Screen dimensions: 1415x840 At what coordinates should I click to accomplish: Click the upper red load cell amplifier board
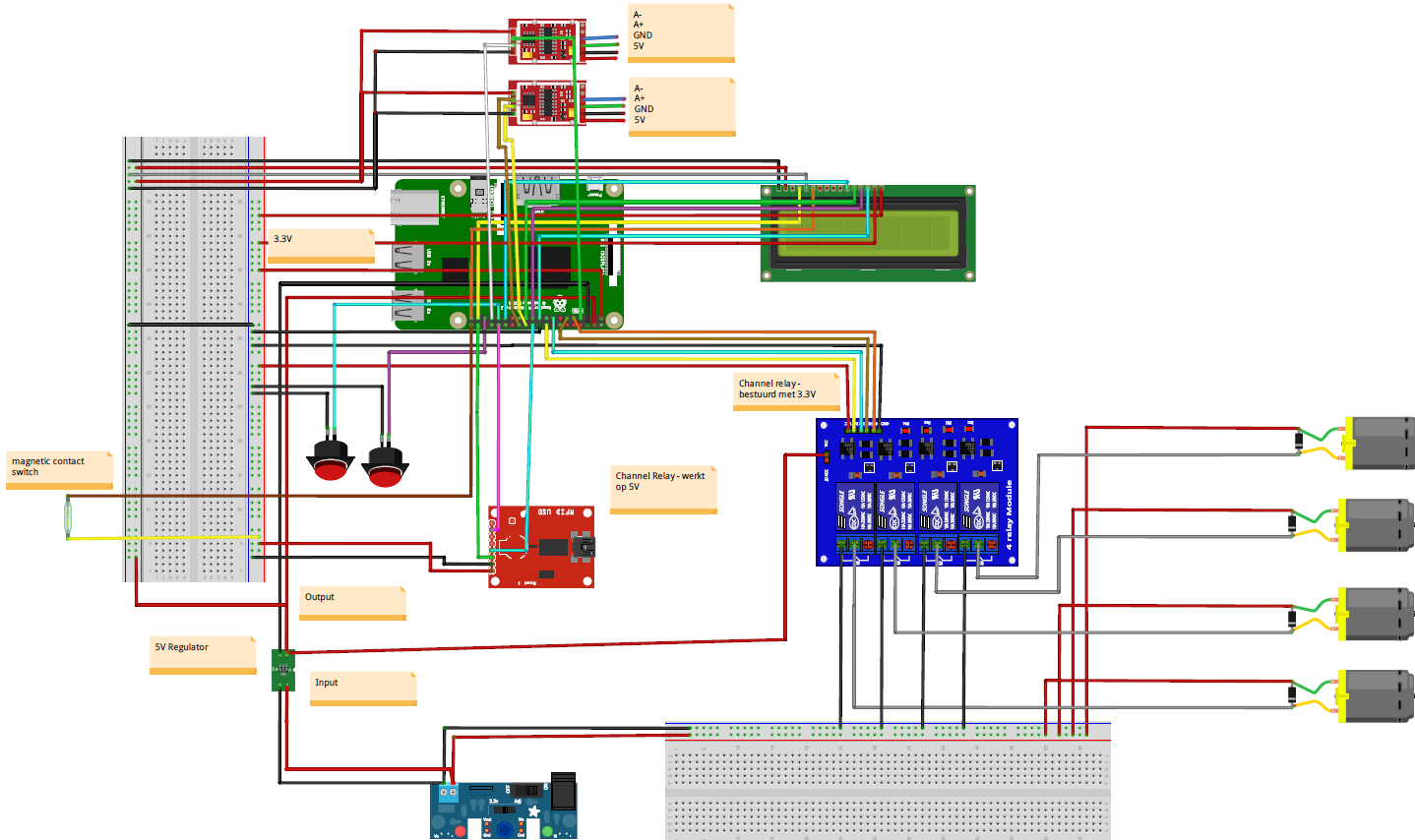546,42
